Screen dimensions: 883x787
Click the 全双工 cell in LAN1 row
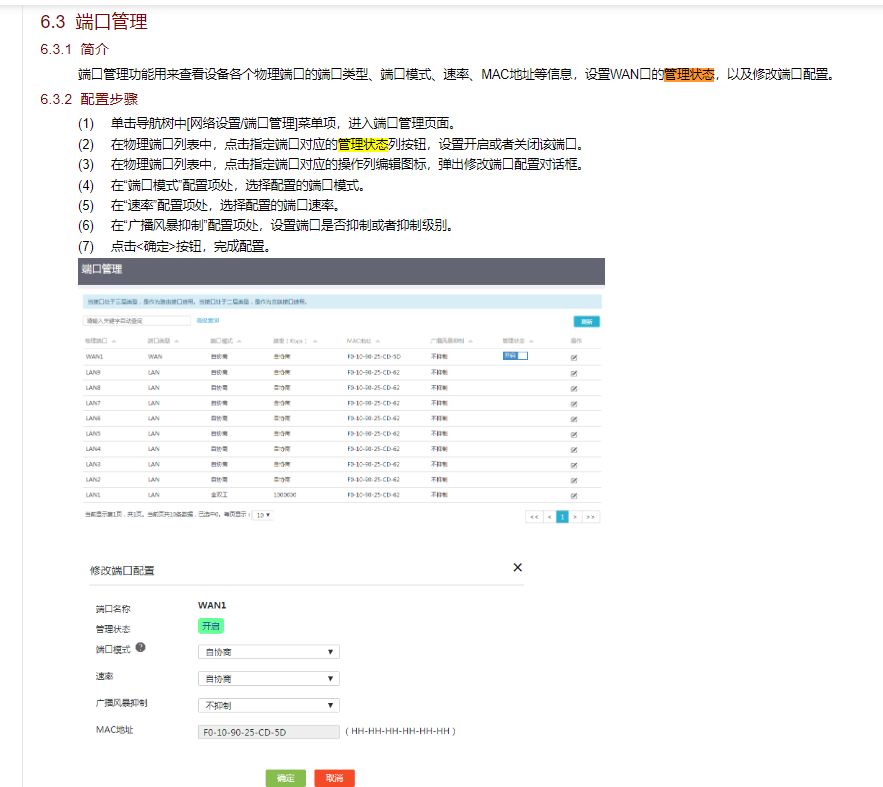(219, 495)
